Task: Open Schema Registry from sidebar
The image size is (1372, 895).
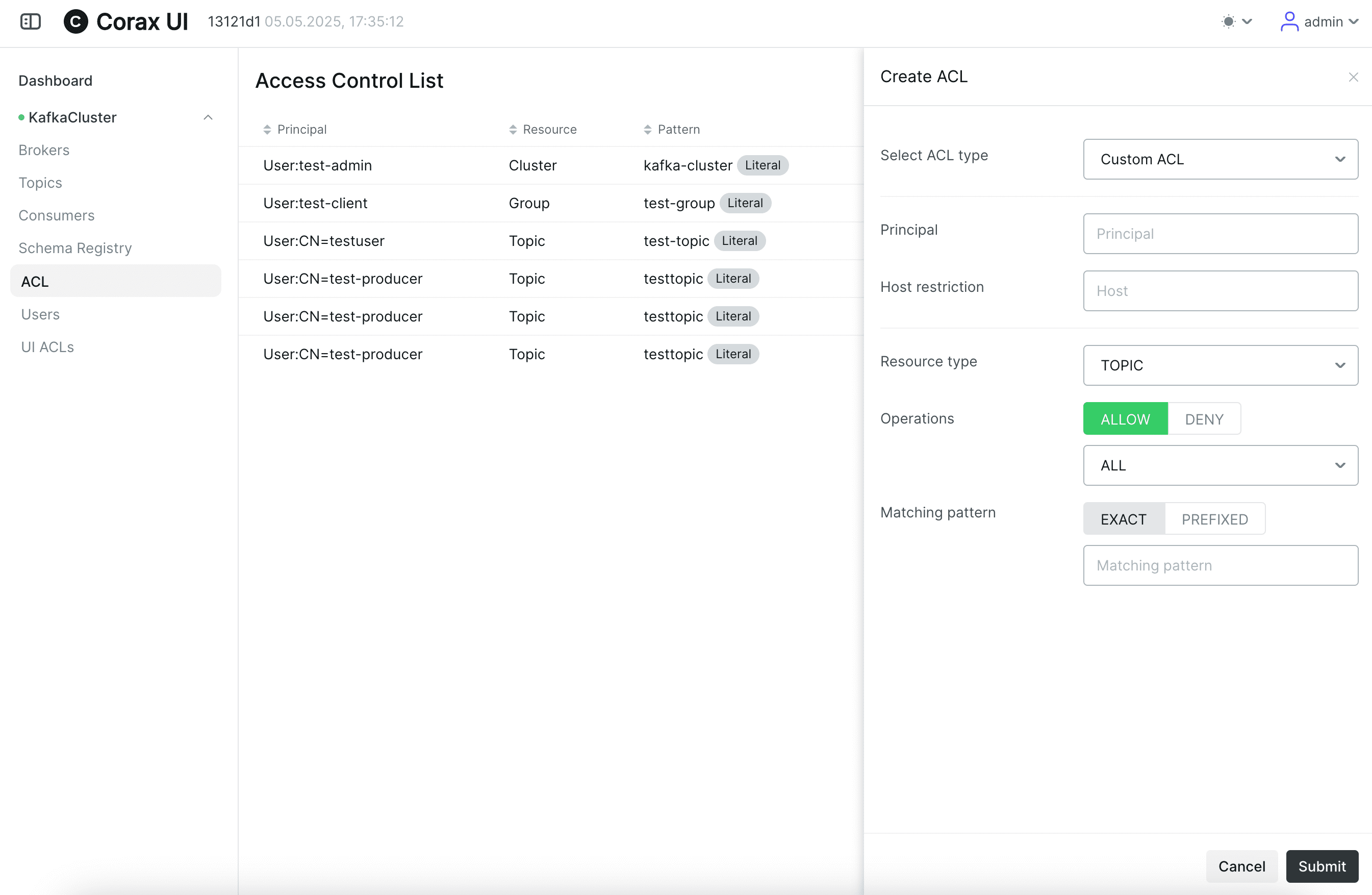Action: 75,248
